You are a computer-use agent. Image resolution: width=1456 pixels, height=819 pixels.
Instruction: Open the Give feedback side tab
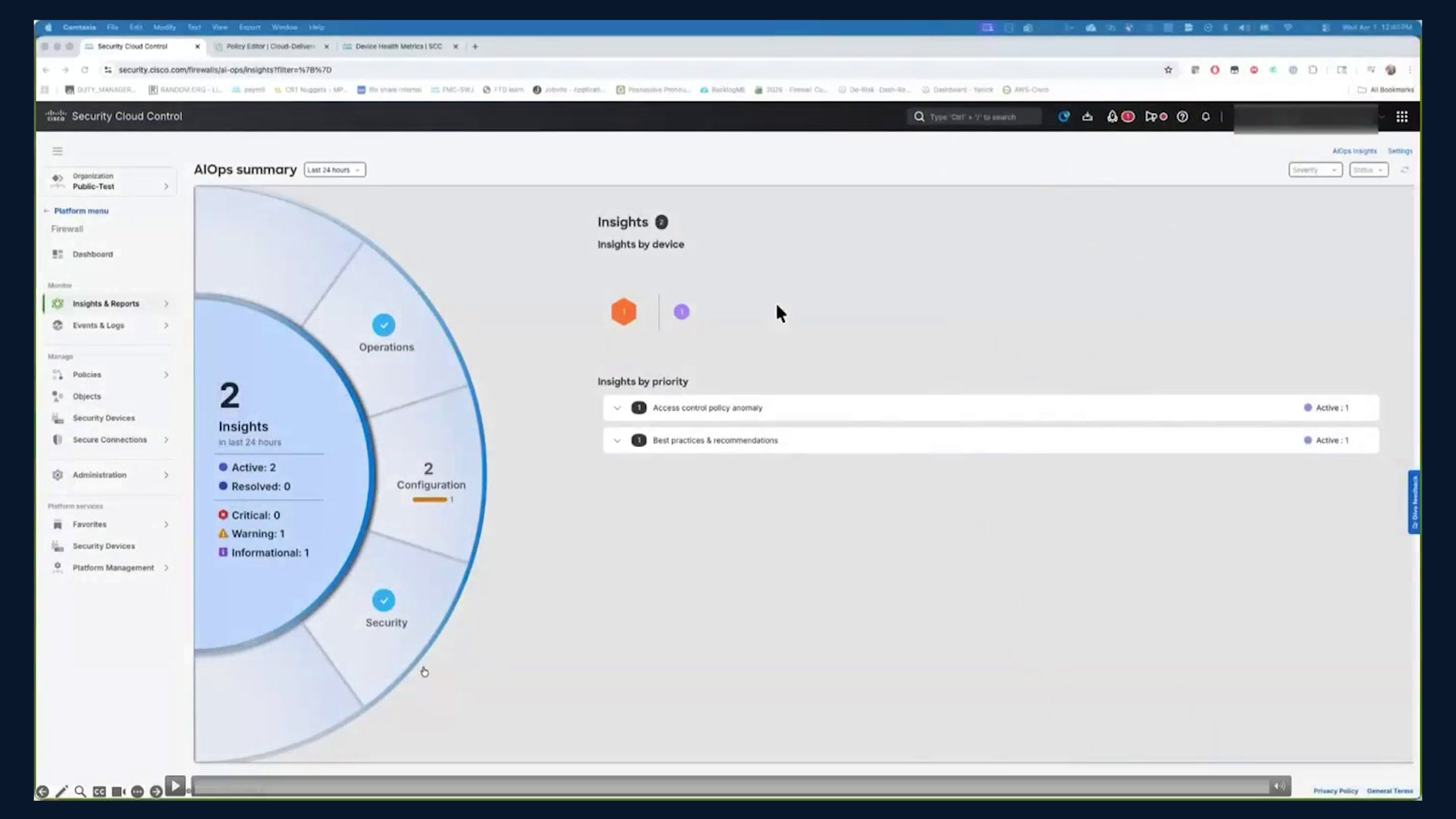1414,502
